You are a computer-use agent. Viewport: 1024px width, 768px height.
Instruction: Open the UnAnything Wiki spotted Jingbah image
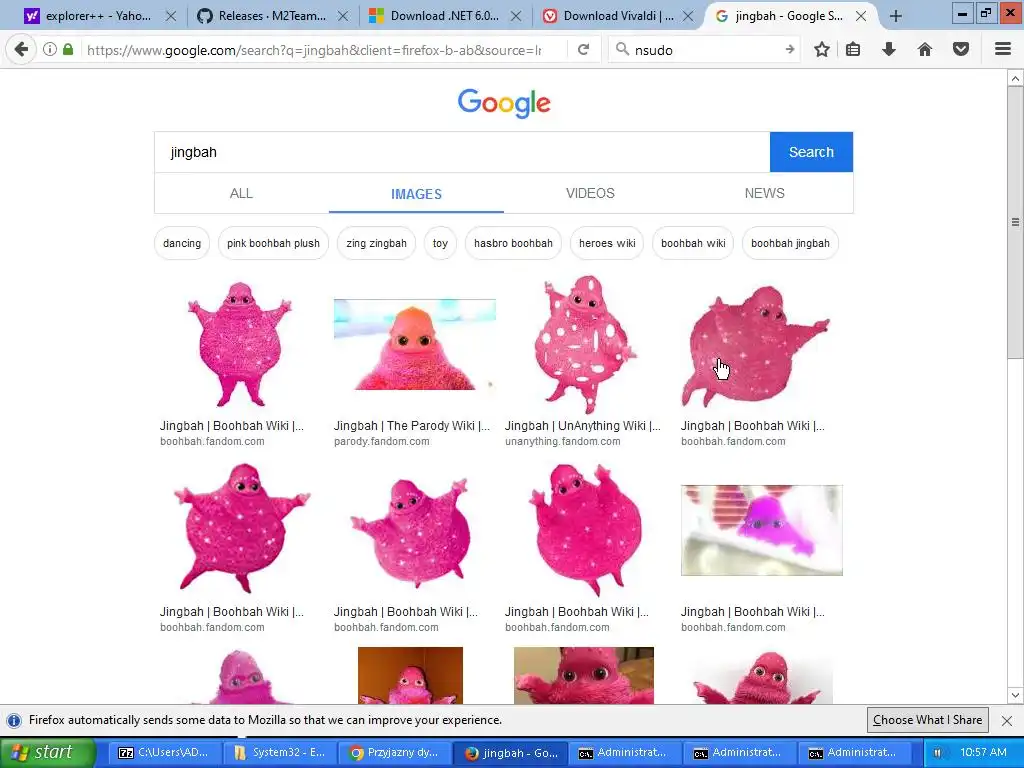(586, 344)
